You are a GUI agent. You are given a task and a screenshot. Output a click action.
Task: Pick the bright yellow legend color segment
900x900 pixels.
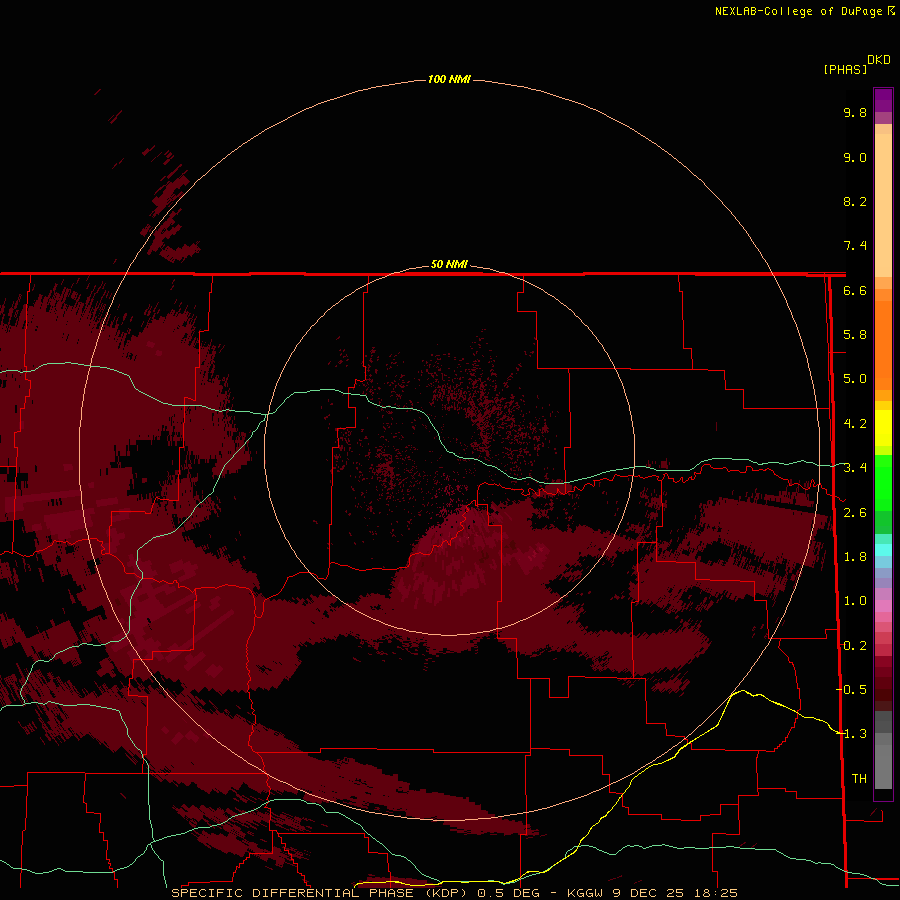coord(883,428)
